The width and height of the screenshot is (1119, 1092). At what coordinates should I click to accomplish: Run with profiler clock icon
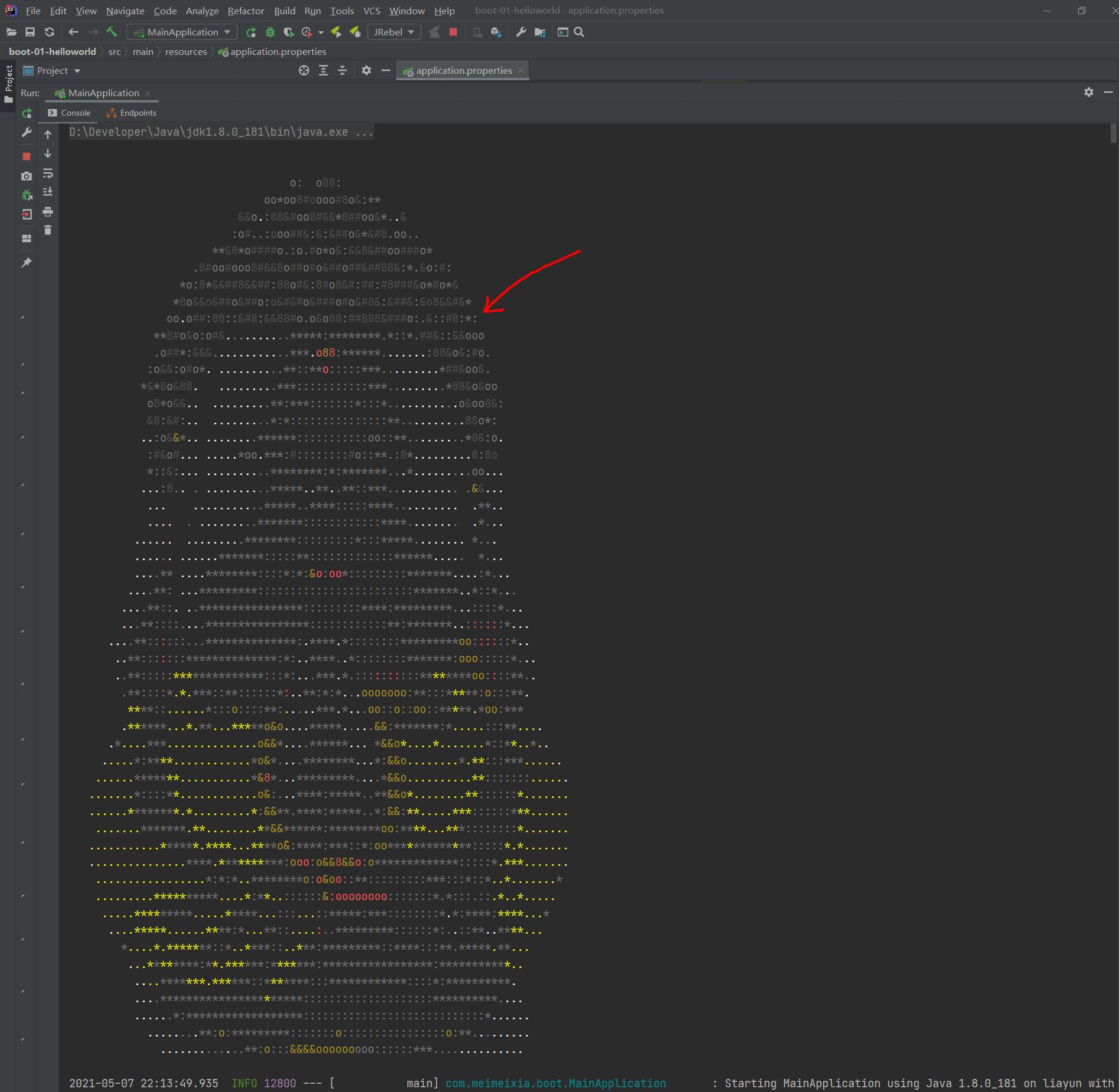click(307, 32)
